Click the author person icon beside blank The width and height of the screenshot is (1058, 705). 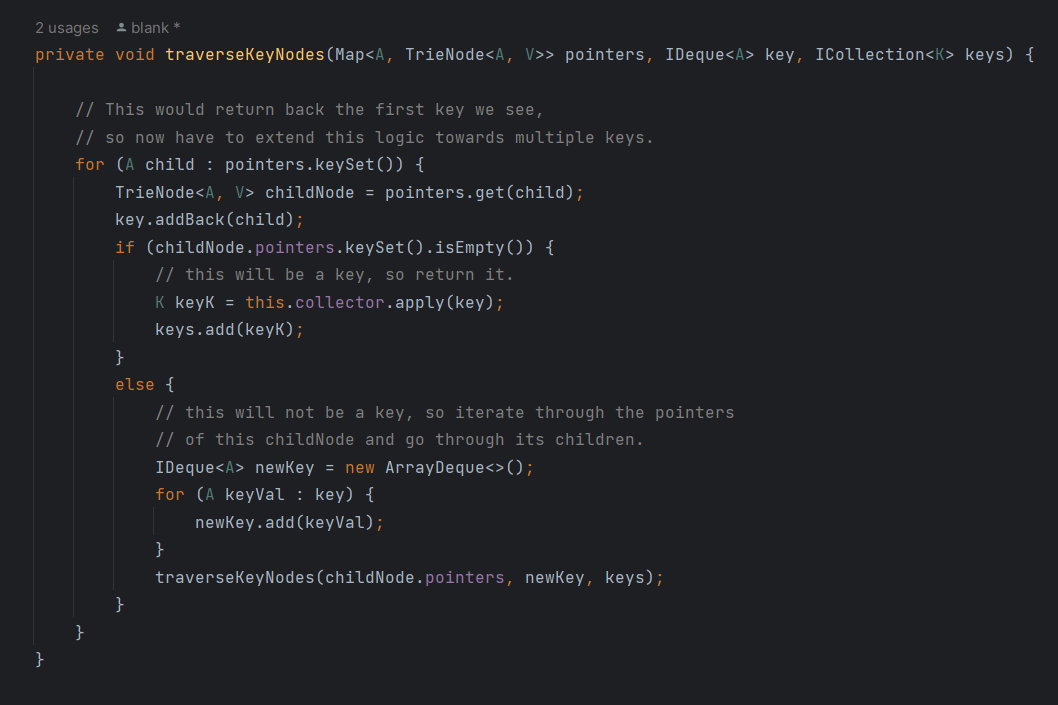[x=122, y=28]
